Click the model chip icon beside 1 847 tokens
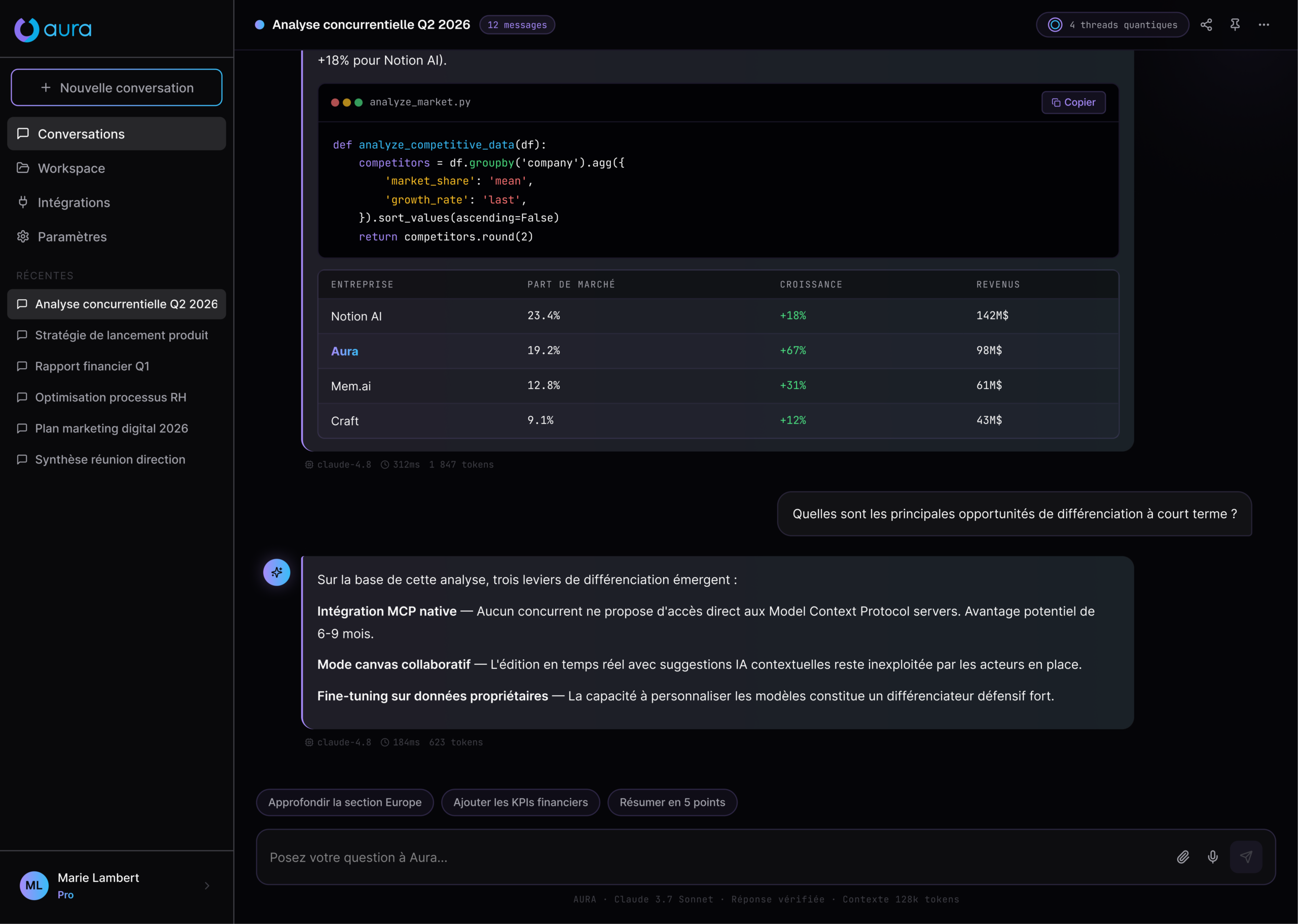The width and height of the screenshot is (1298, 924). (x=309, y=464)
